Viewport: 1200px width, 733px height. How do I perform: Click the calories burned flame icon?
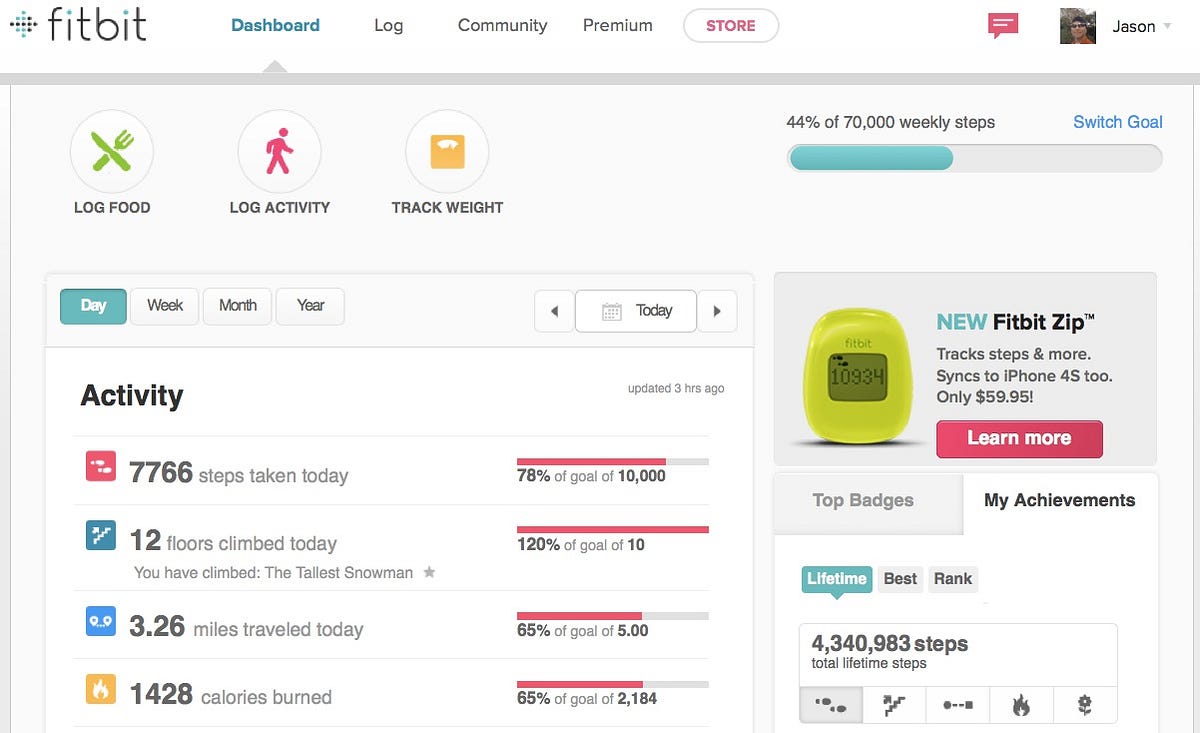click(x=101, y=689)
